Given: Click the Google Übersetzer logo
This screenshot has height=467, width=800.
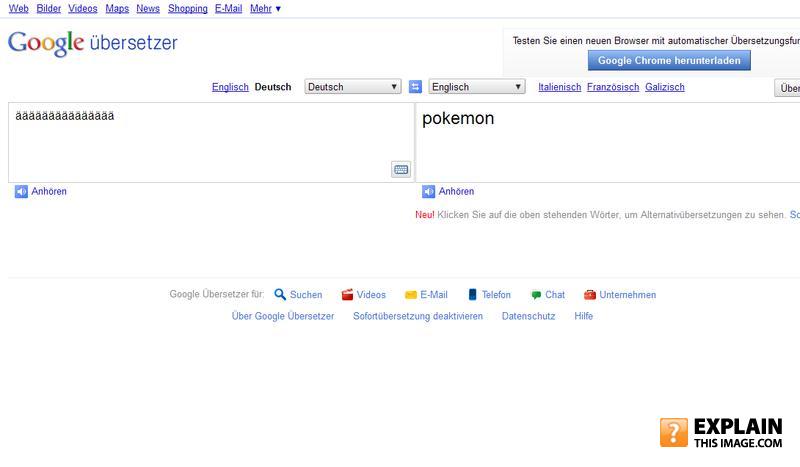Looking at the screenshot, I should coord(92,43).
